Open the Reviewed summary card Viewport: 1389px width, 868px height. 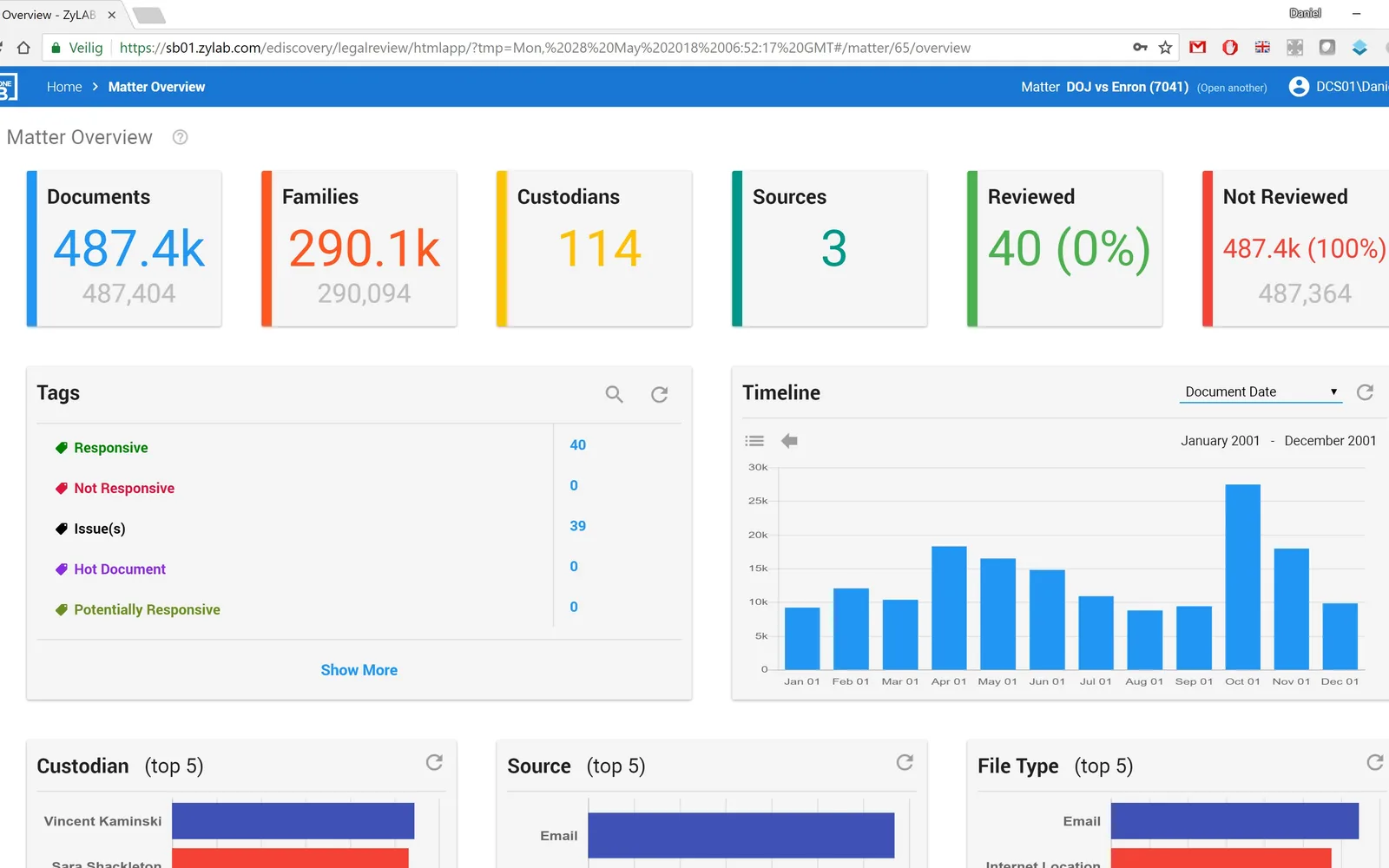(x=1065, y=248)
